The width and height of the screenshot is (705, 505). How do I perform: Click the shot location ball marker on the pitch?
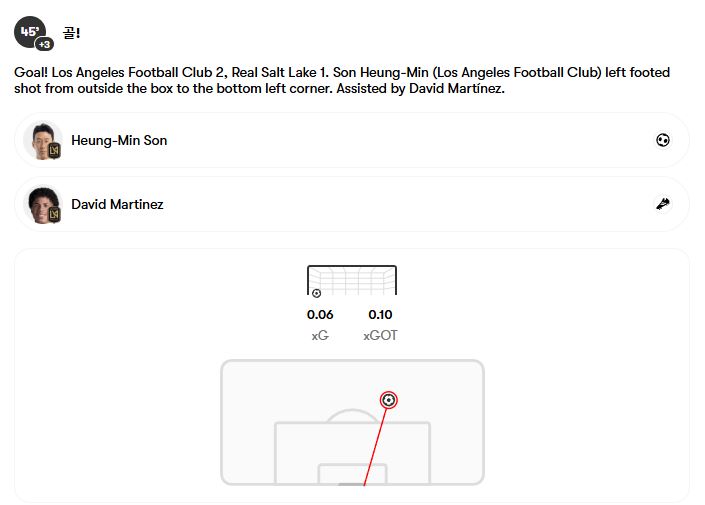tap(389, 400)
